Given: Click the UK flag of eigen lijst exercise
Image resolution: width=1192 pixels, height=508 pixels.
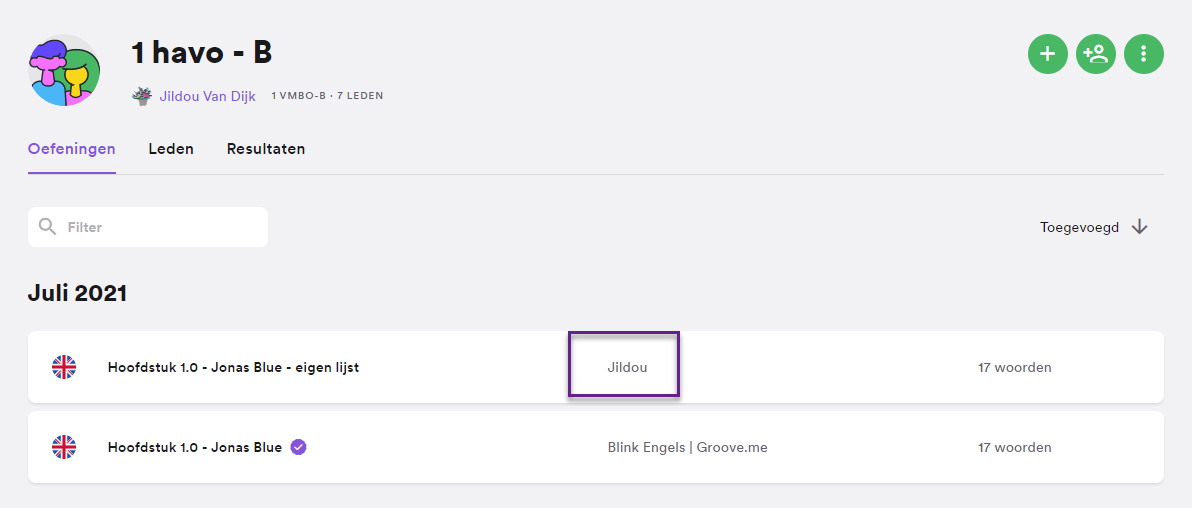Looking at the screenshot, I should tap(64, 367).
